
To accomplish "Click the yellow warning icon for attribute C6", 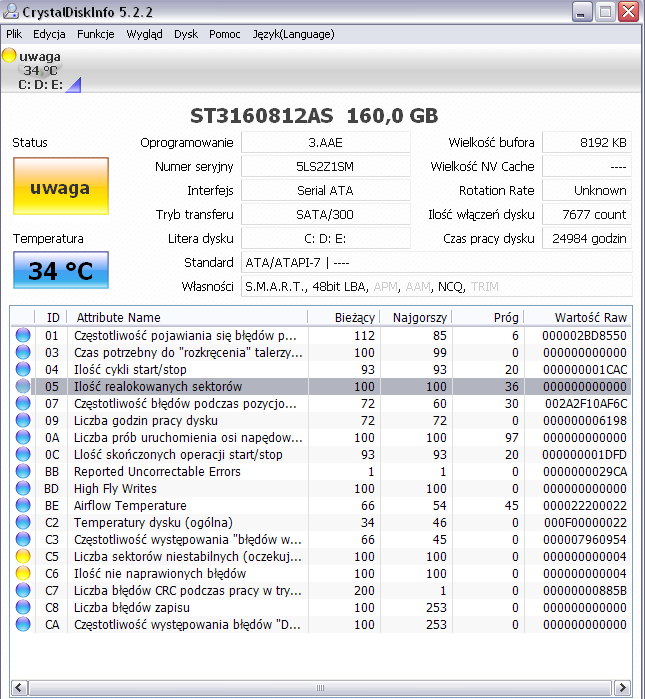I will (x=23, y=573).
